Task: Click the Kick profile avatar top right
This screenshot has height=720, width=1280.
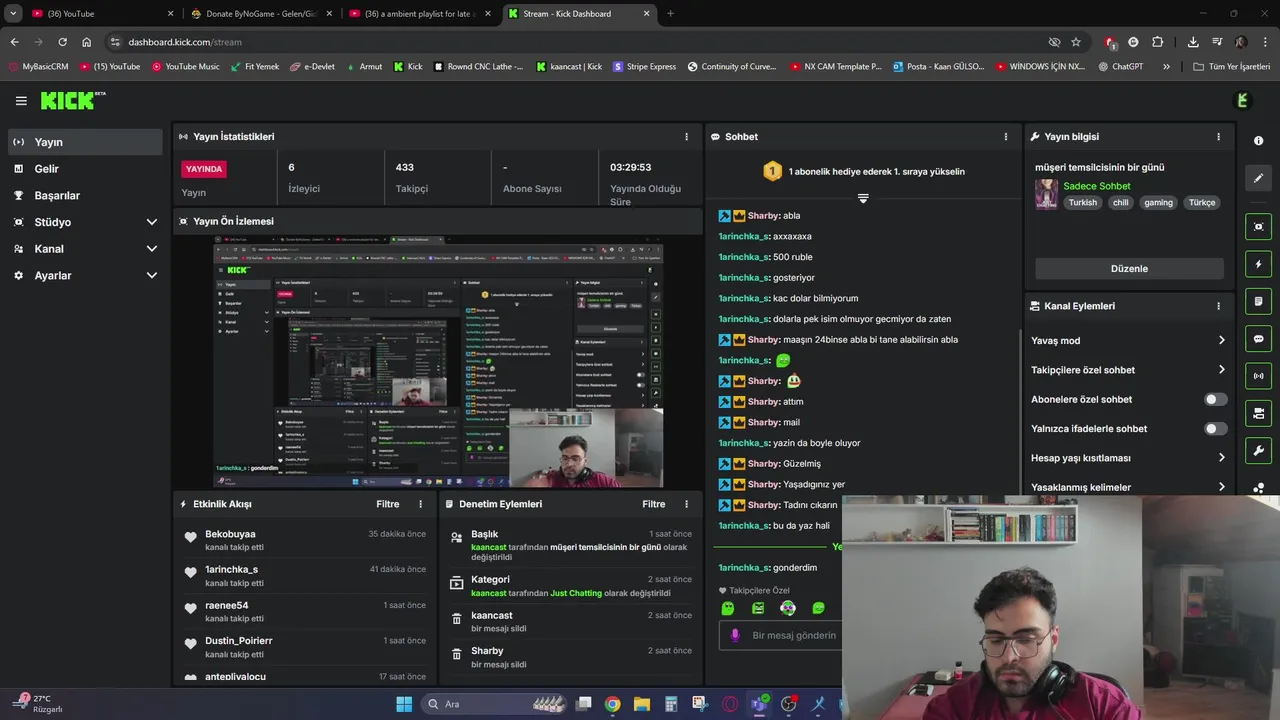Action: click(x=1243, y=100)
